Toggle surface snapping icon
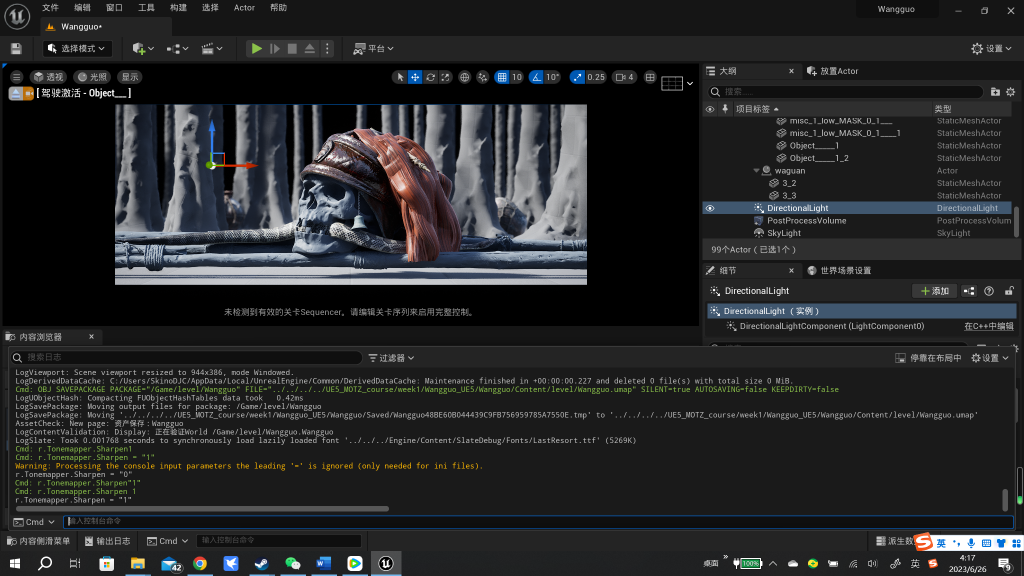The height and width of the screenshot is (576, 1024). [x=483, y=77]
